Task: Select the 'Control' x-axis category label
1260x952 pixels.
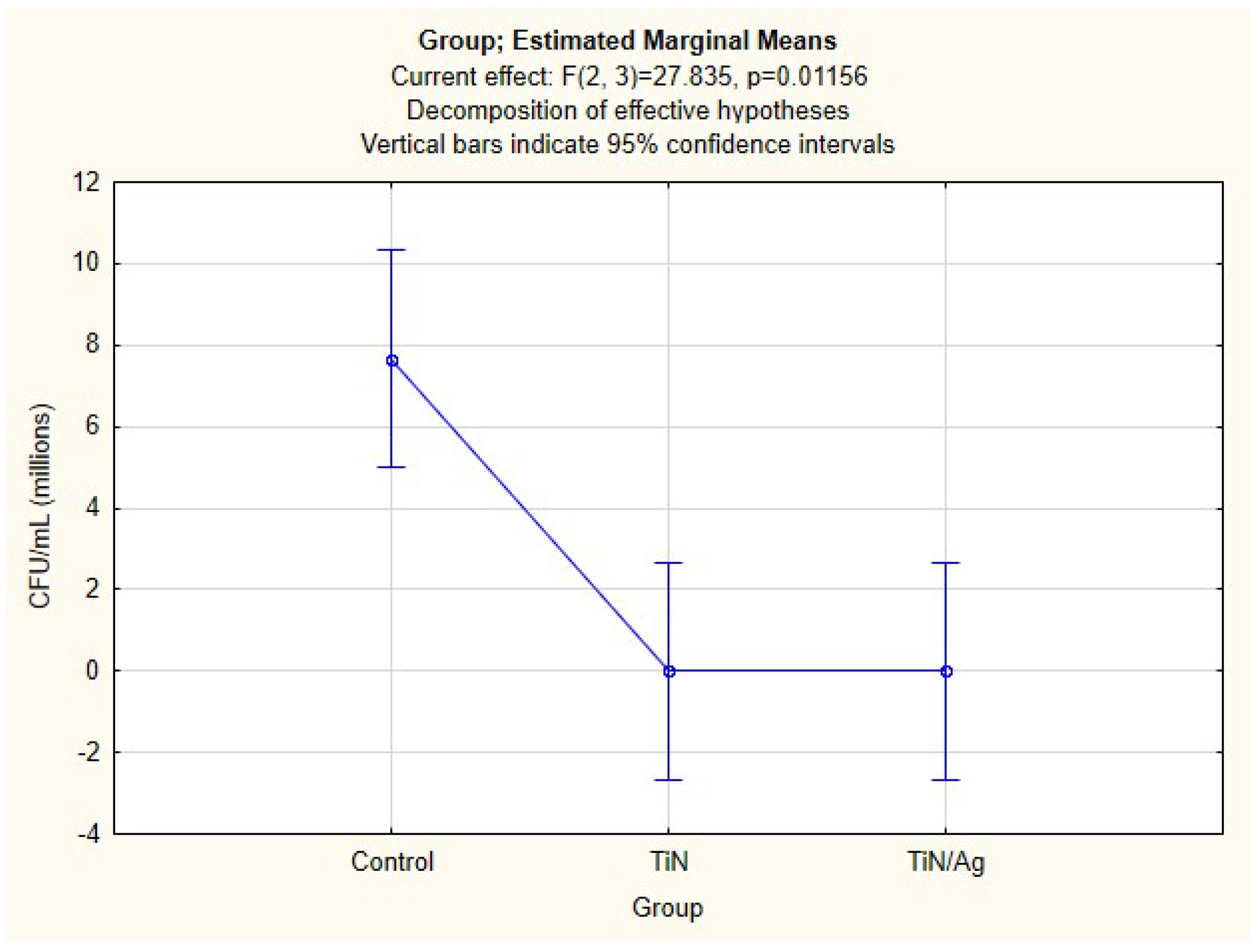Action: tap(392, 861)
